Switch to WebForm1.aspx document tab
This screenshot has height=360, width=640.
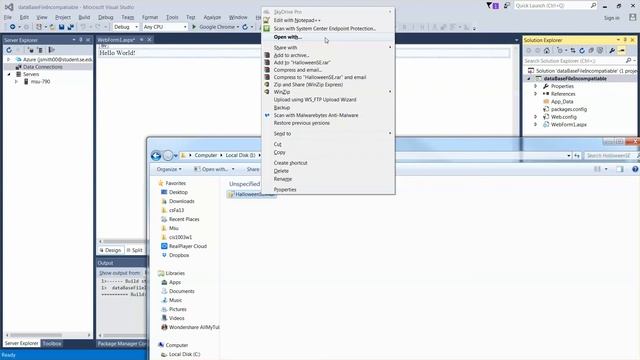pos(116,40)
